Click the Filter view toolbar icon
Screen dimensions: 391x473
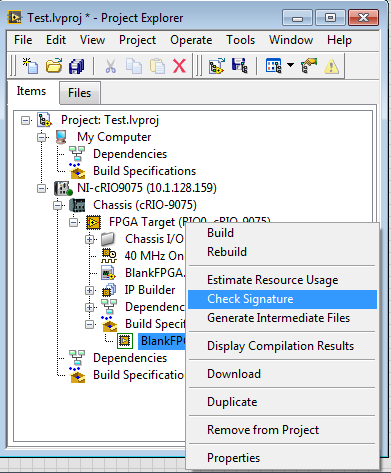point(274,65)
